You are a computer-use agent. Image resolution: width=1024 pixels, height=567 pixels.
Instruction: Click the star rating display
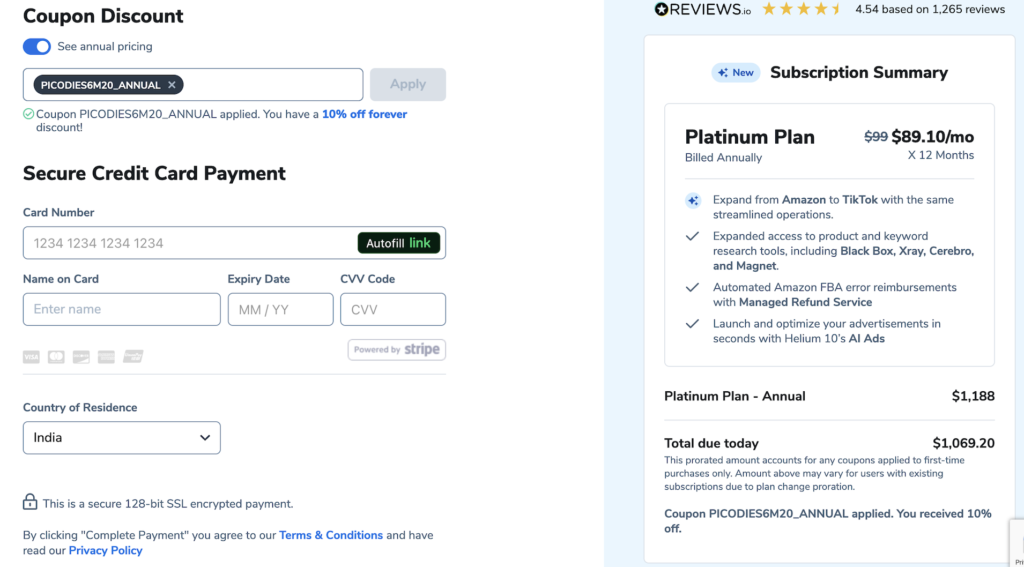point(801,9)
